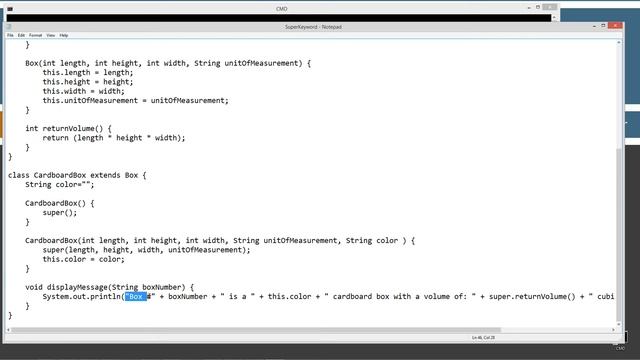Click the horizontal scrollbar thumb
The image size is (640, 360).
[256, 330]
